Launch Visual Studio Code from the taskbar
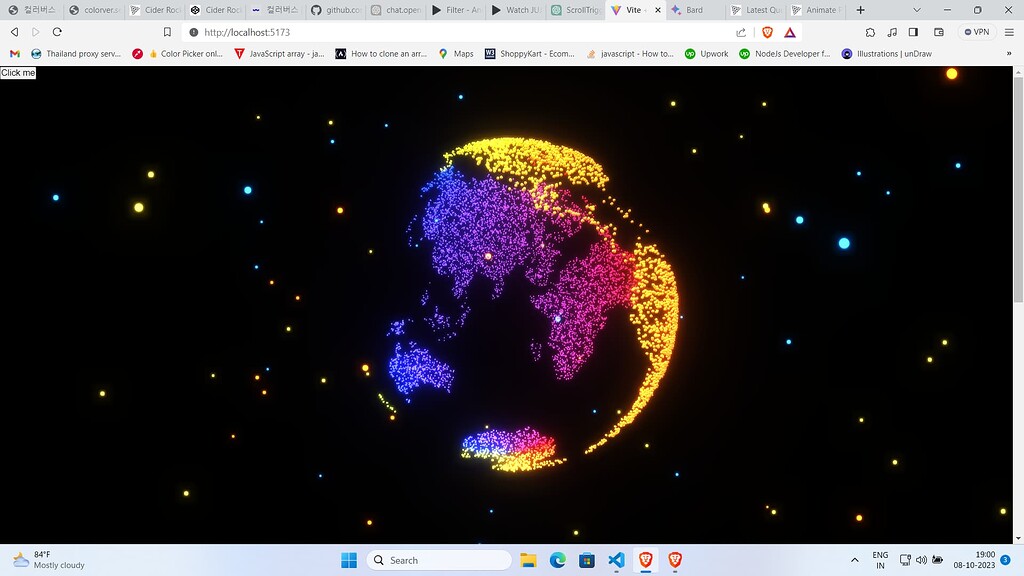 click(x=615, y=560)
